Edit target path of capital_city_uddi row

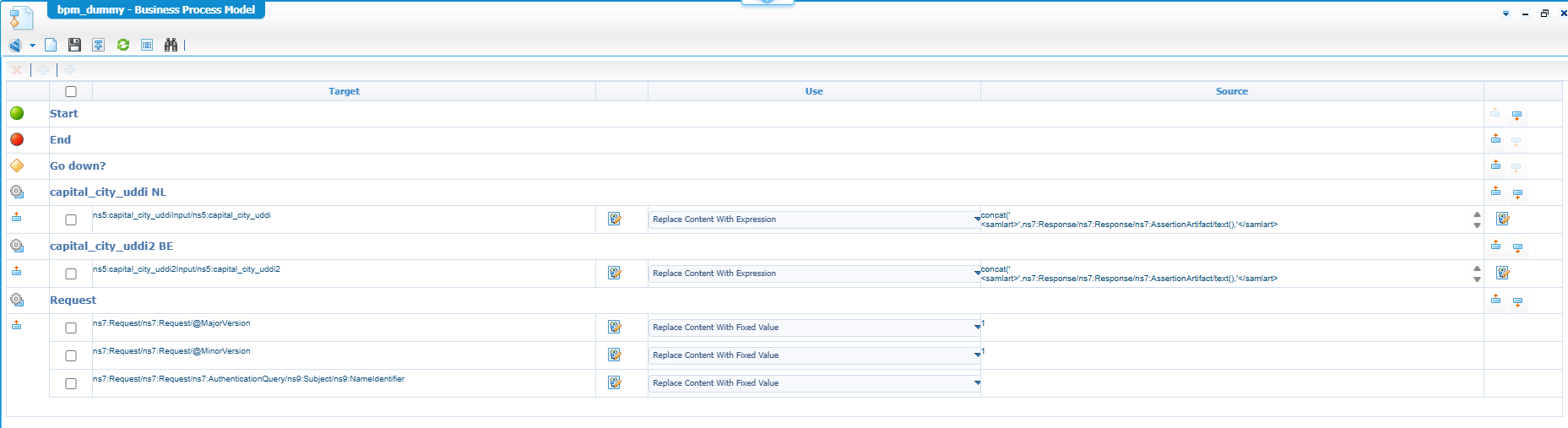[x=615, y=219]
